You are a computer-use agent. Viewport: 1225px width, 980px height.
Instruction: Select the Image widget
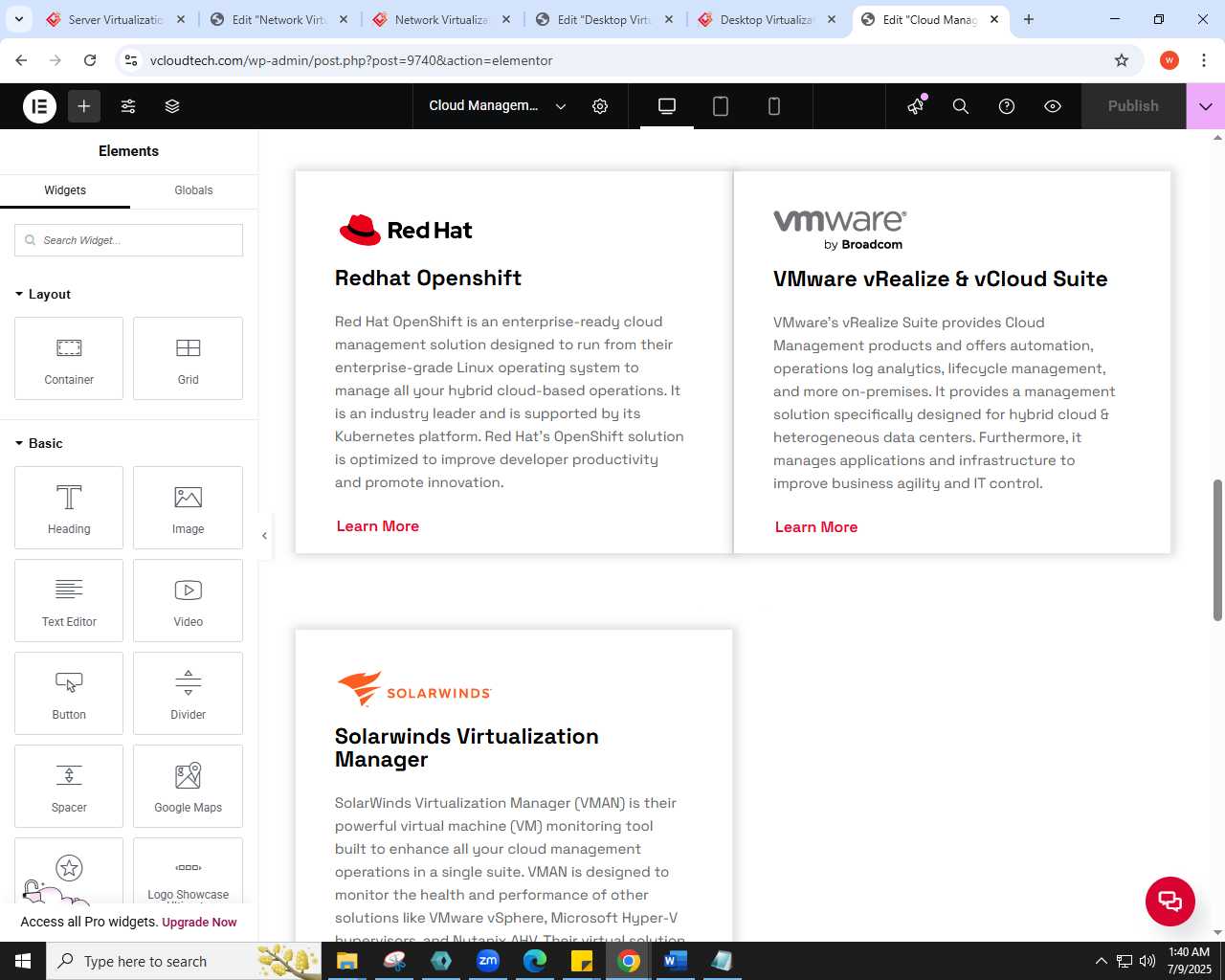[188, 507]
